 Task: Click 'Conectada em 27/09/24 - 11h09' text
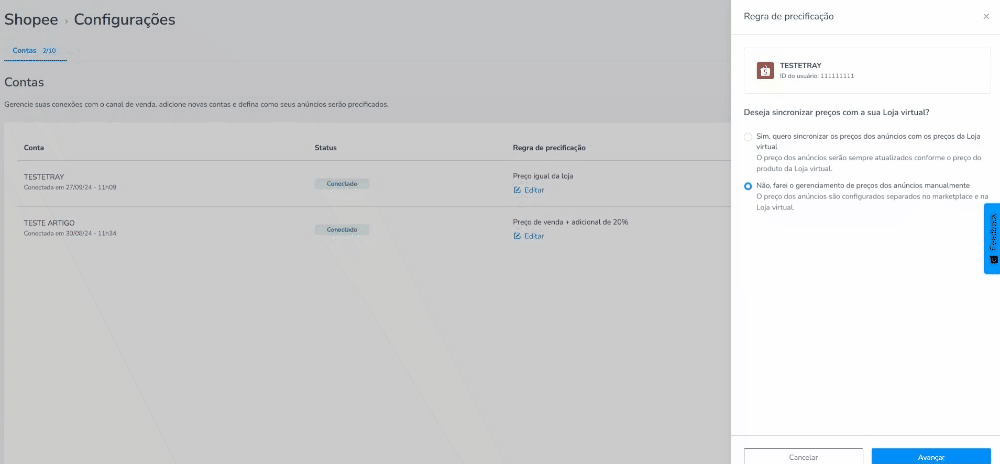click(70, 188)
